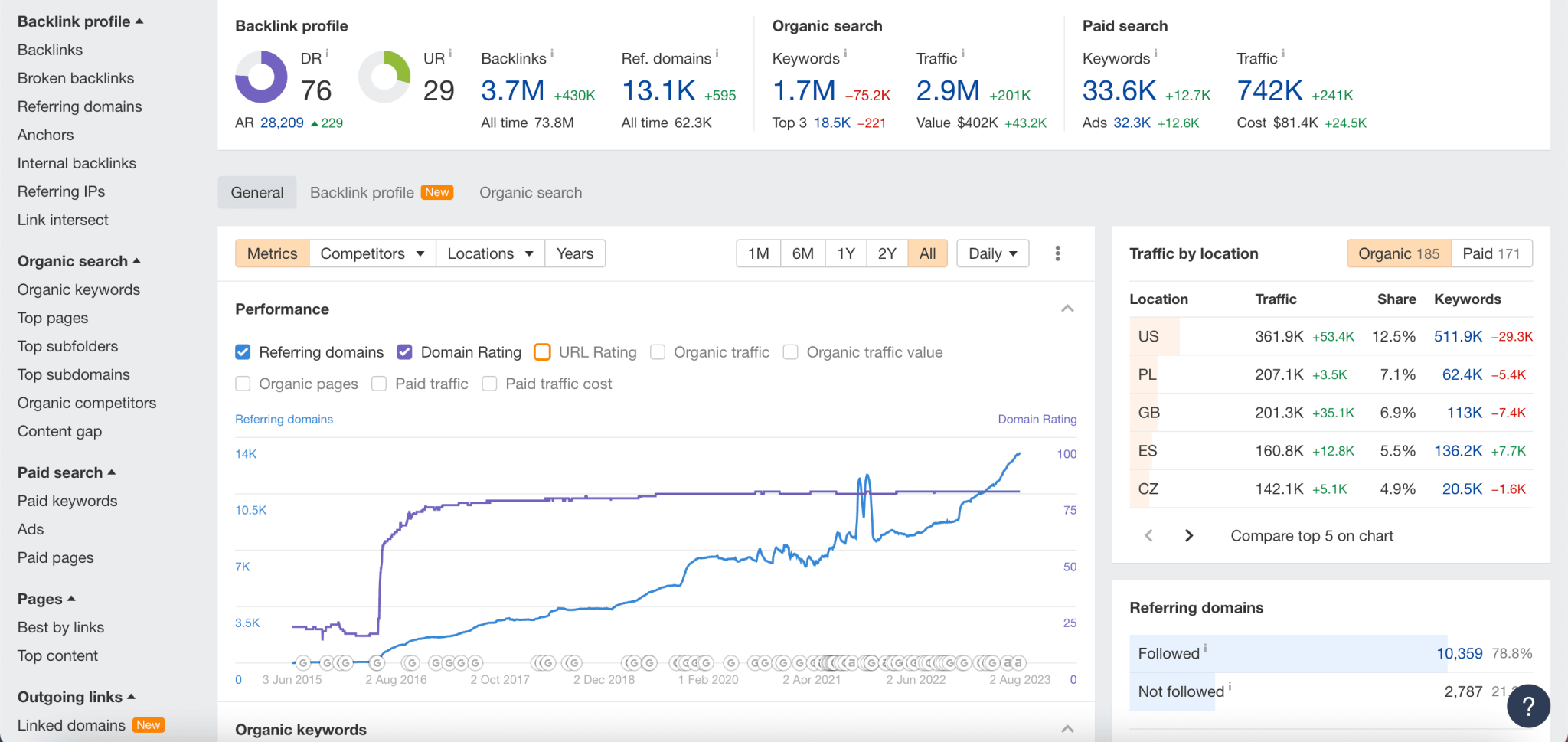Open the Competitors dropdown
Image resolution: width=1568 pixels, height=742 pixels.
[372, 253]
